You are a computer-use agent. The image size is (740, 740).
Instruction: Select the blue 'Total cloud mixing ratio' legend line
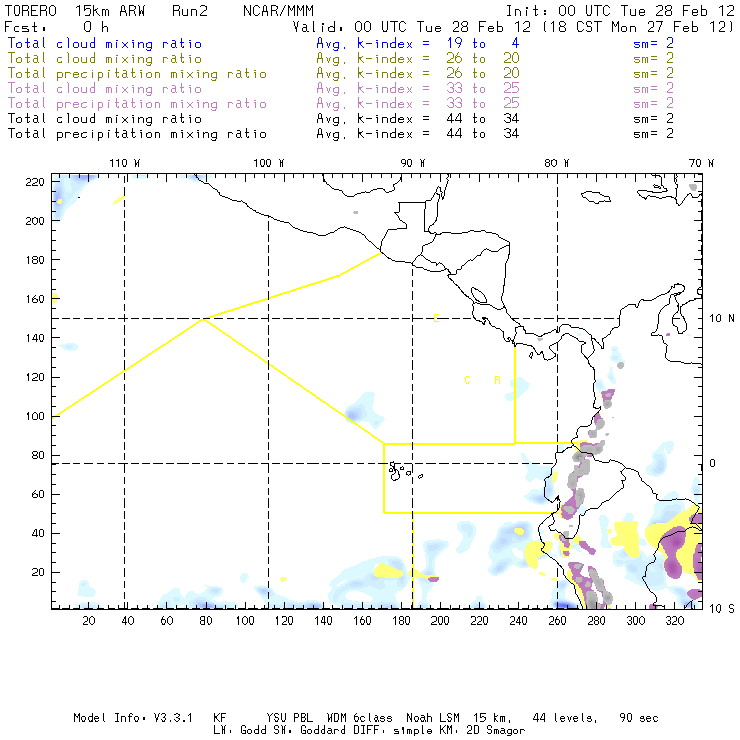coord(105,44)
